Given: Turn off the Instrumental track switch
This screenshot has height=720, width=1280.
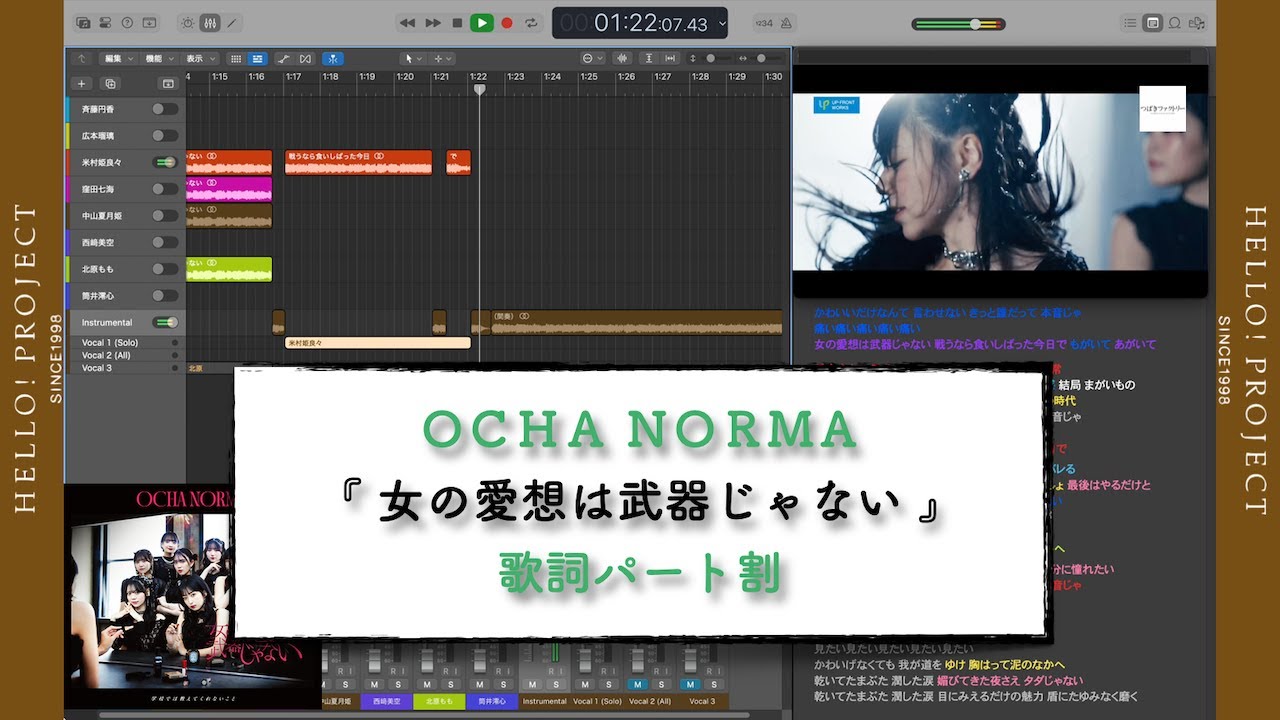Looking at the screenshot, I should (x=164, y=322).
